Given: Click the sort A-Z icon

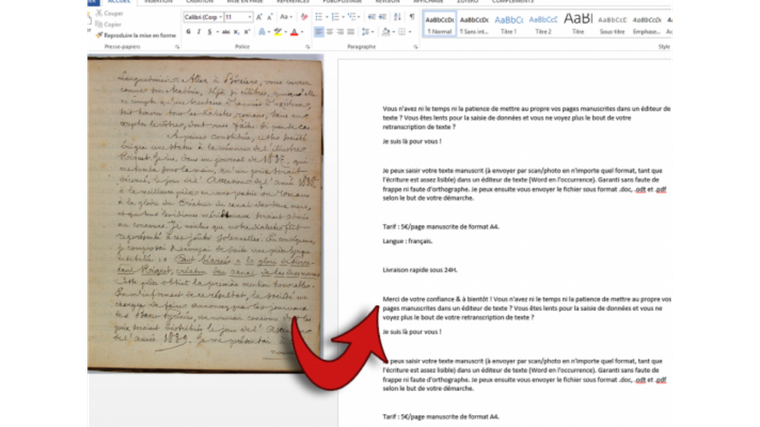Looking at the screenshot, I should pos(396,17).
